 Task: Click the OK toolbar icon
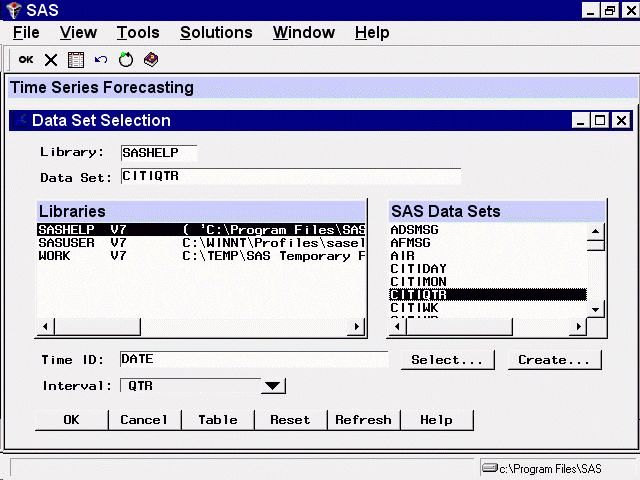pos(26,60)
